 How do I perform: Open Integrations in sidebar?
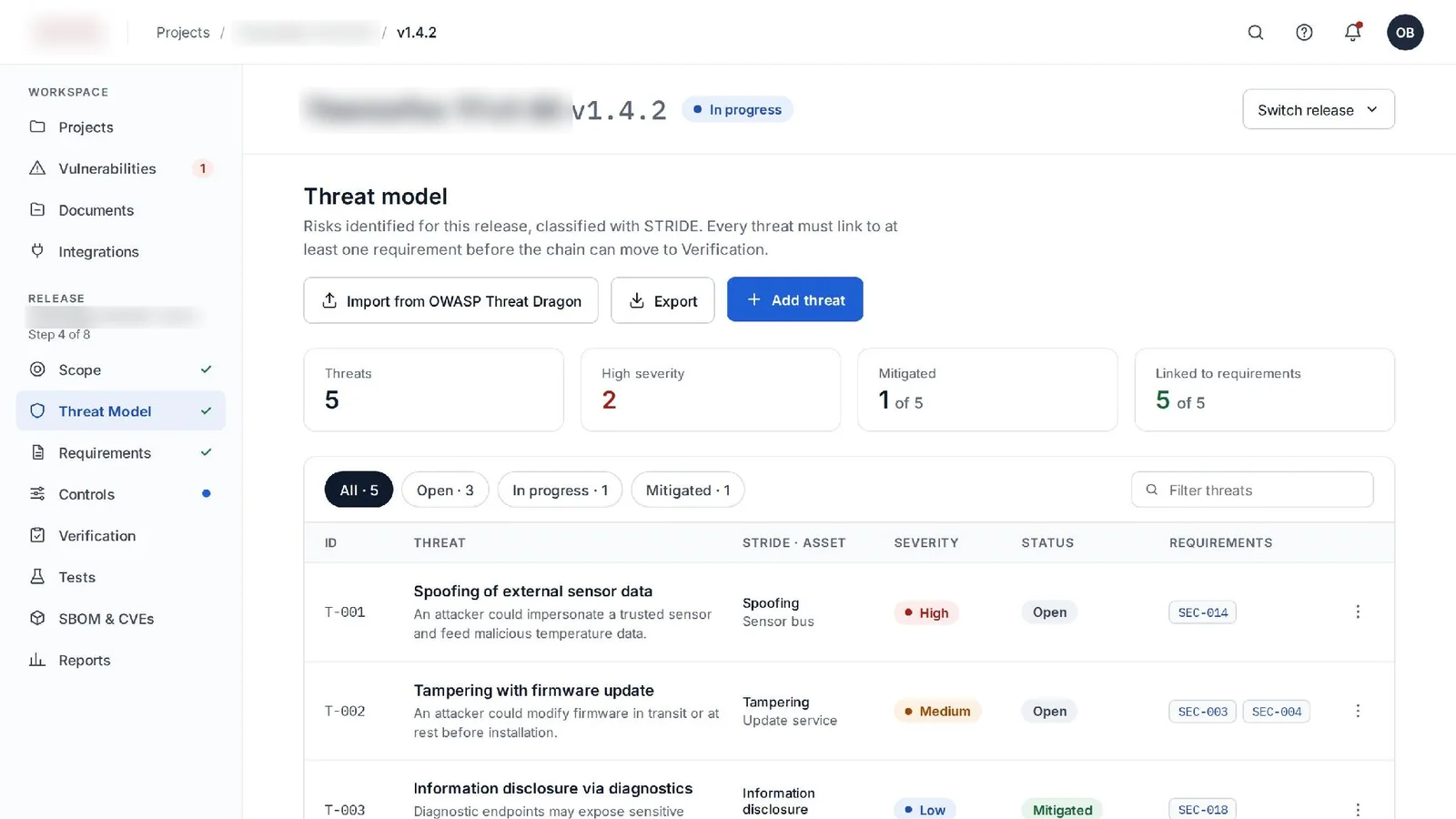(x=121, y=251)
